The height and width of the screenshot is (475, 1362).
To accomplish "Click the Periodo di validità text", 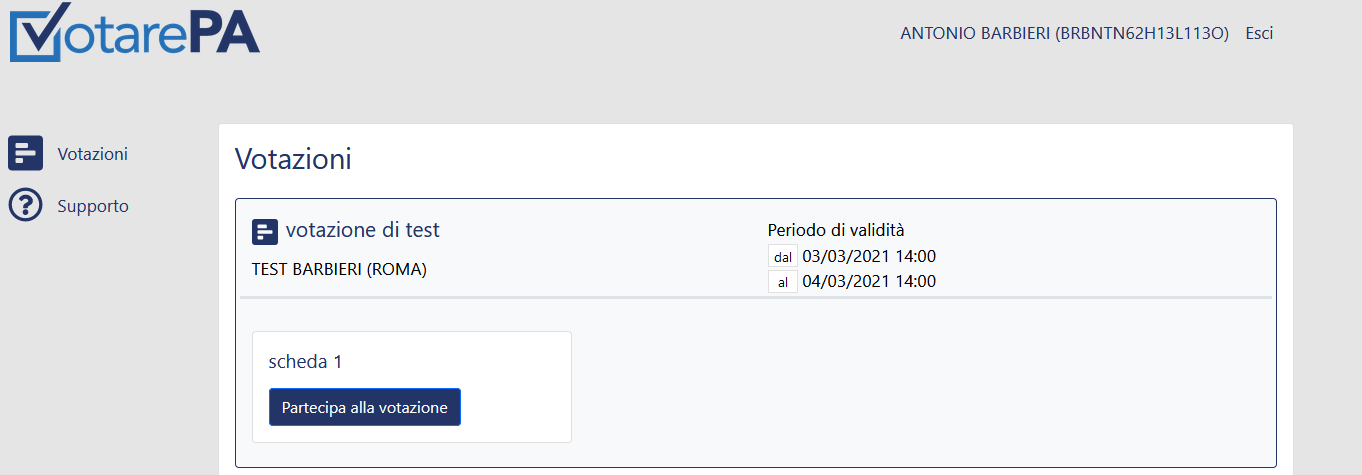I will coord(836,230).
